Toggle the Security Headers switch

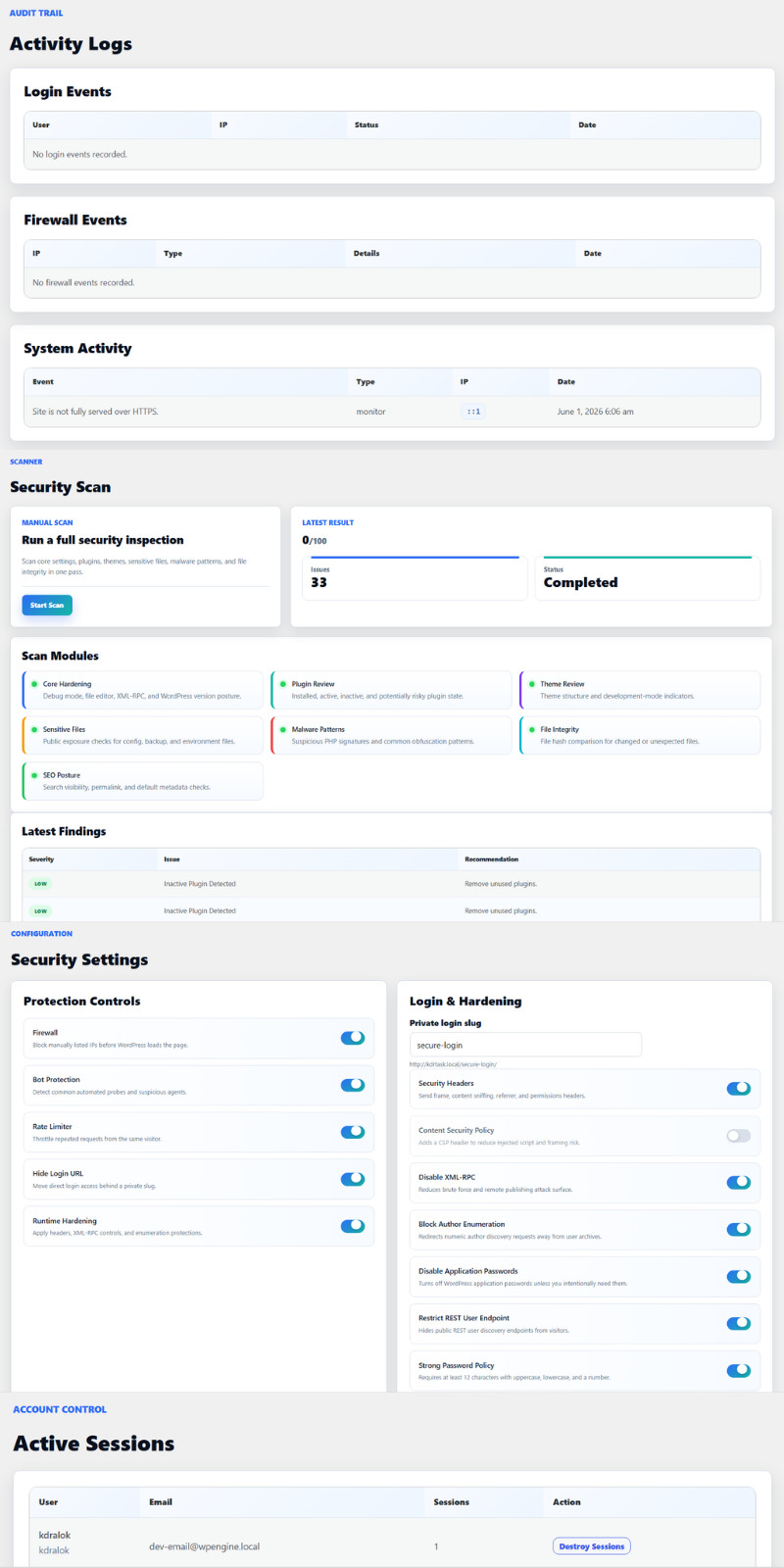(x=739, y=1088)
